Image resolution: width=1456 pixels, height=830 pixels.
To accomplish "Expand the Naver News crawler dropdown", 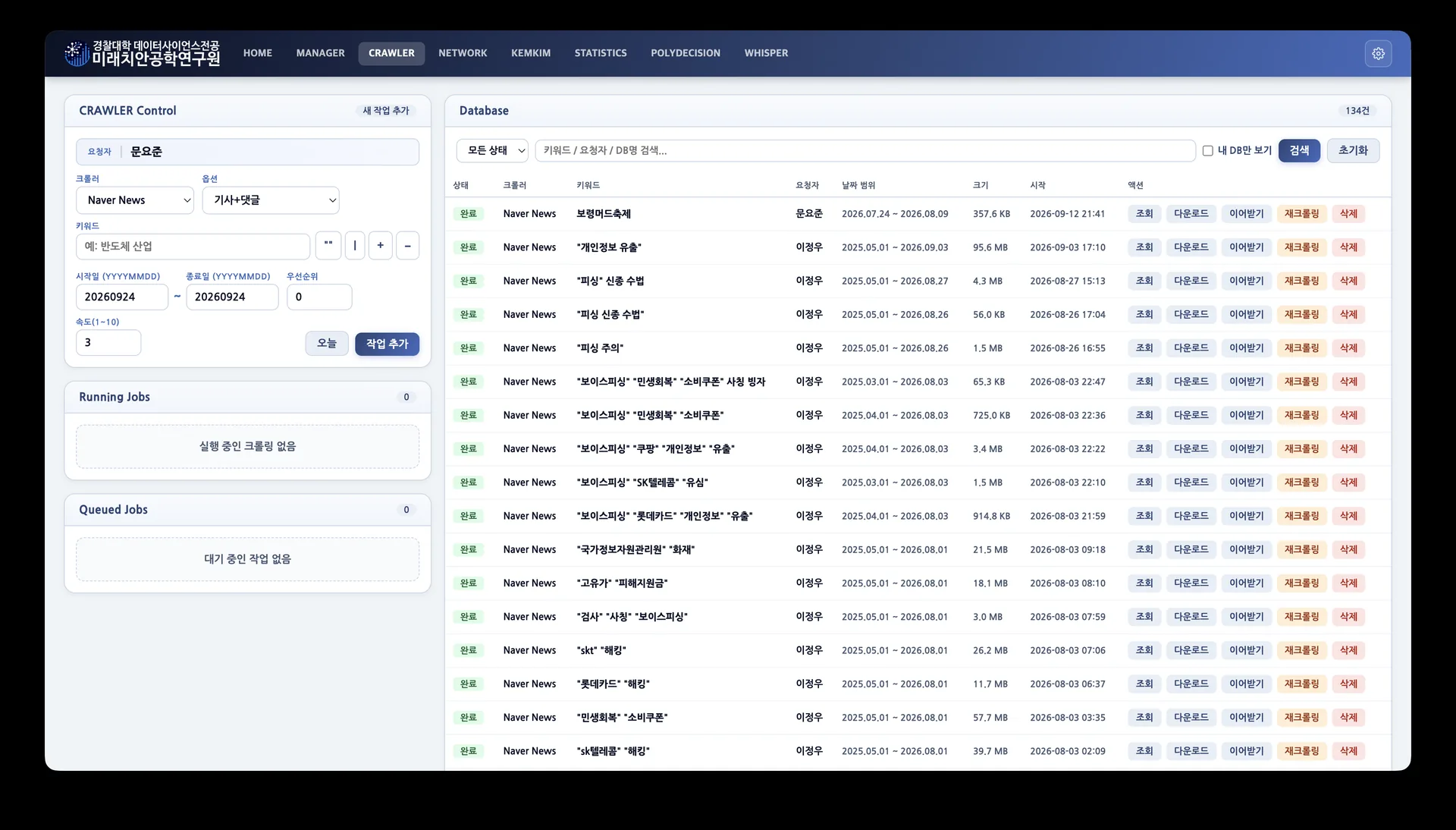I will [135, 200].
